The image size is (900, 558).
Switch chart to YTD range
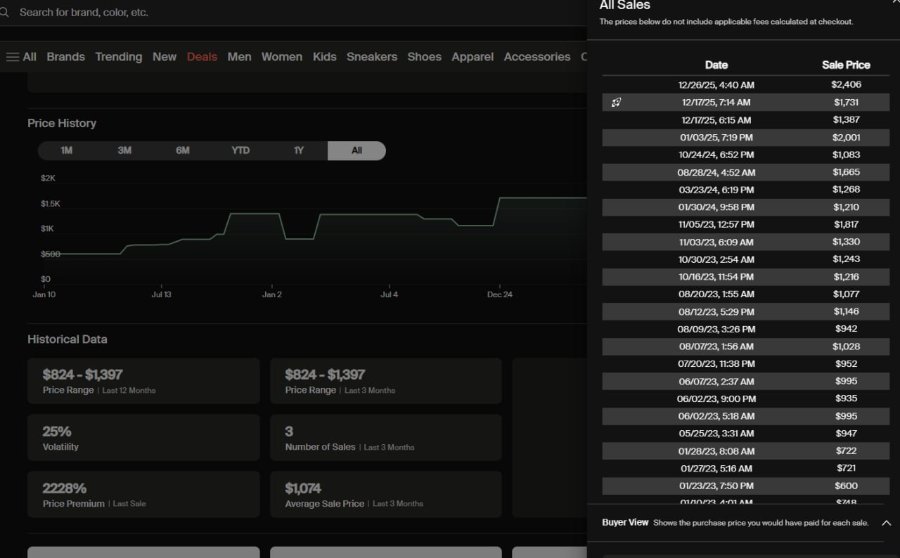[x=240, y=150]
